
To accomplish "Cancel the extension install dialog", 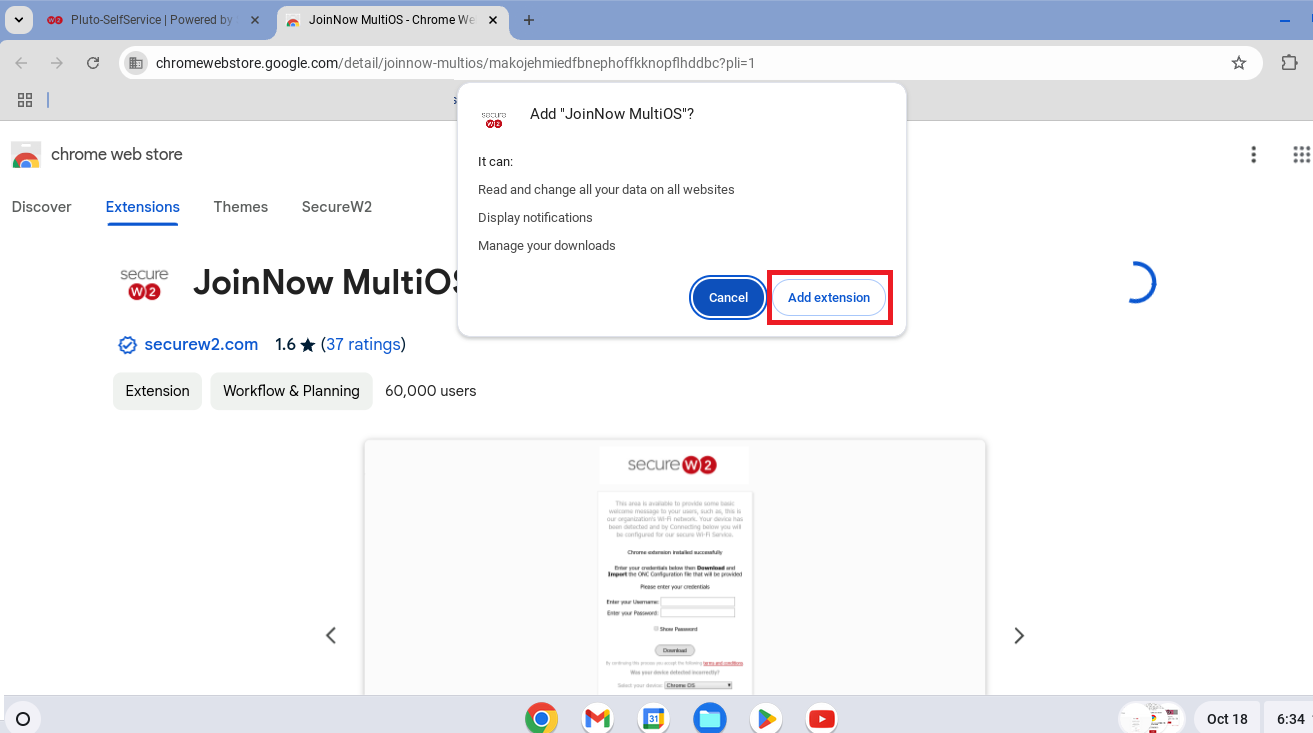I will (x=728, y=298).
